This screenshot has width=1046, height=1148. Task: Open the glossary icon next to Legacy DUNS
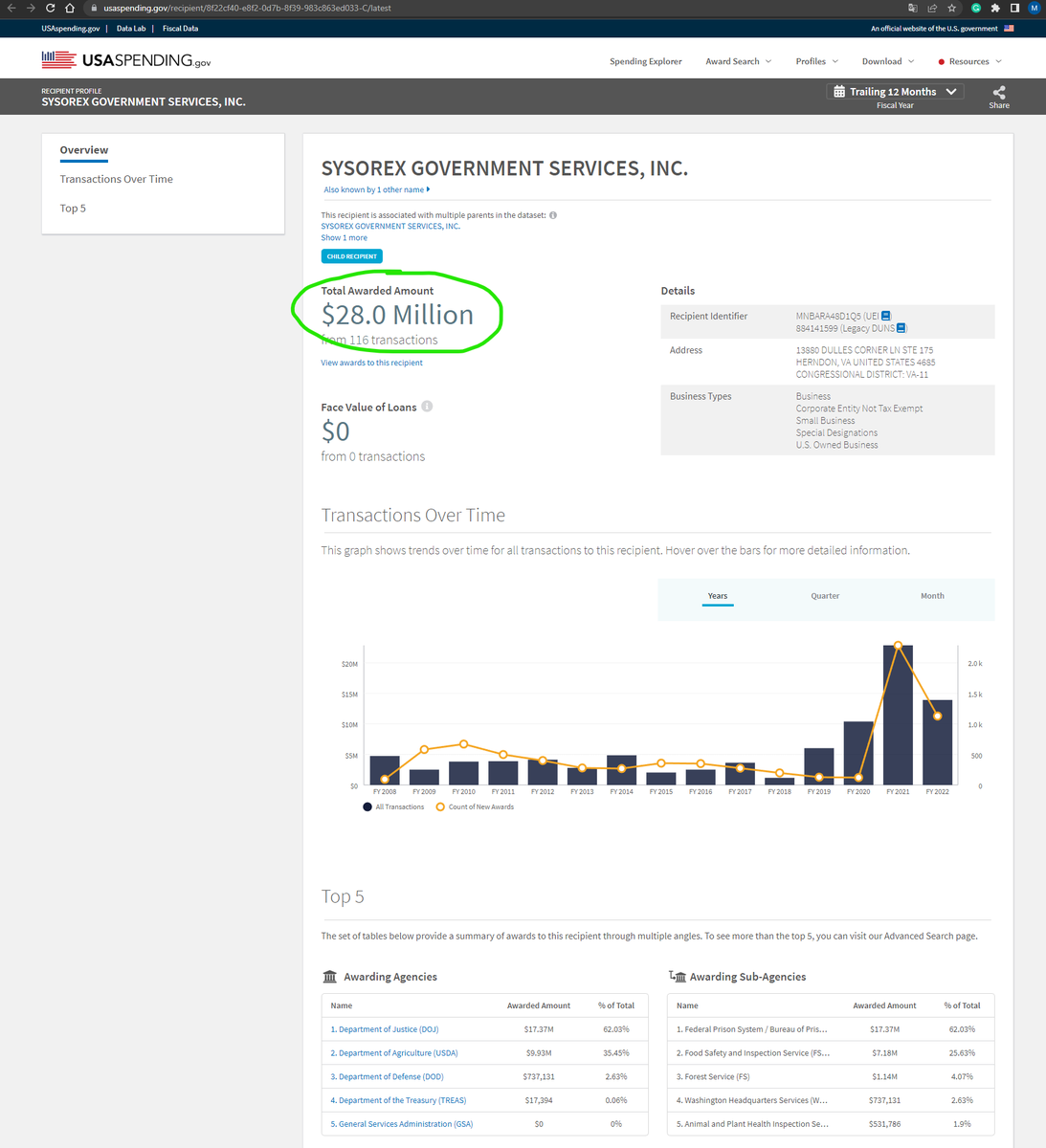(x=901, y=328)
